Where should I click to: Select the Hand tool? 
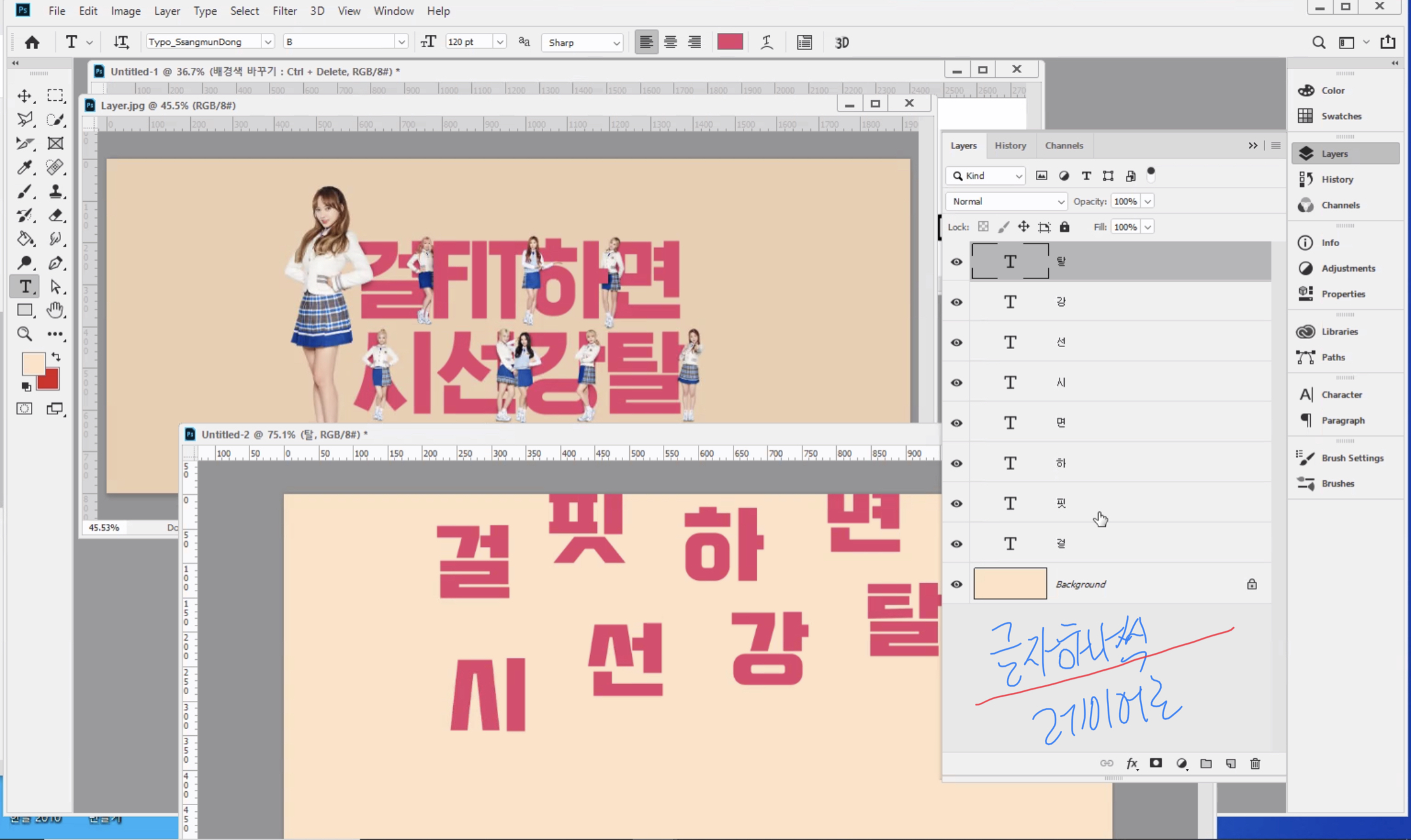[x=56, y=310]
